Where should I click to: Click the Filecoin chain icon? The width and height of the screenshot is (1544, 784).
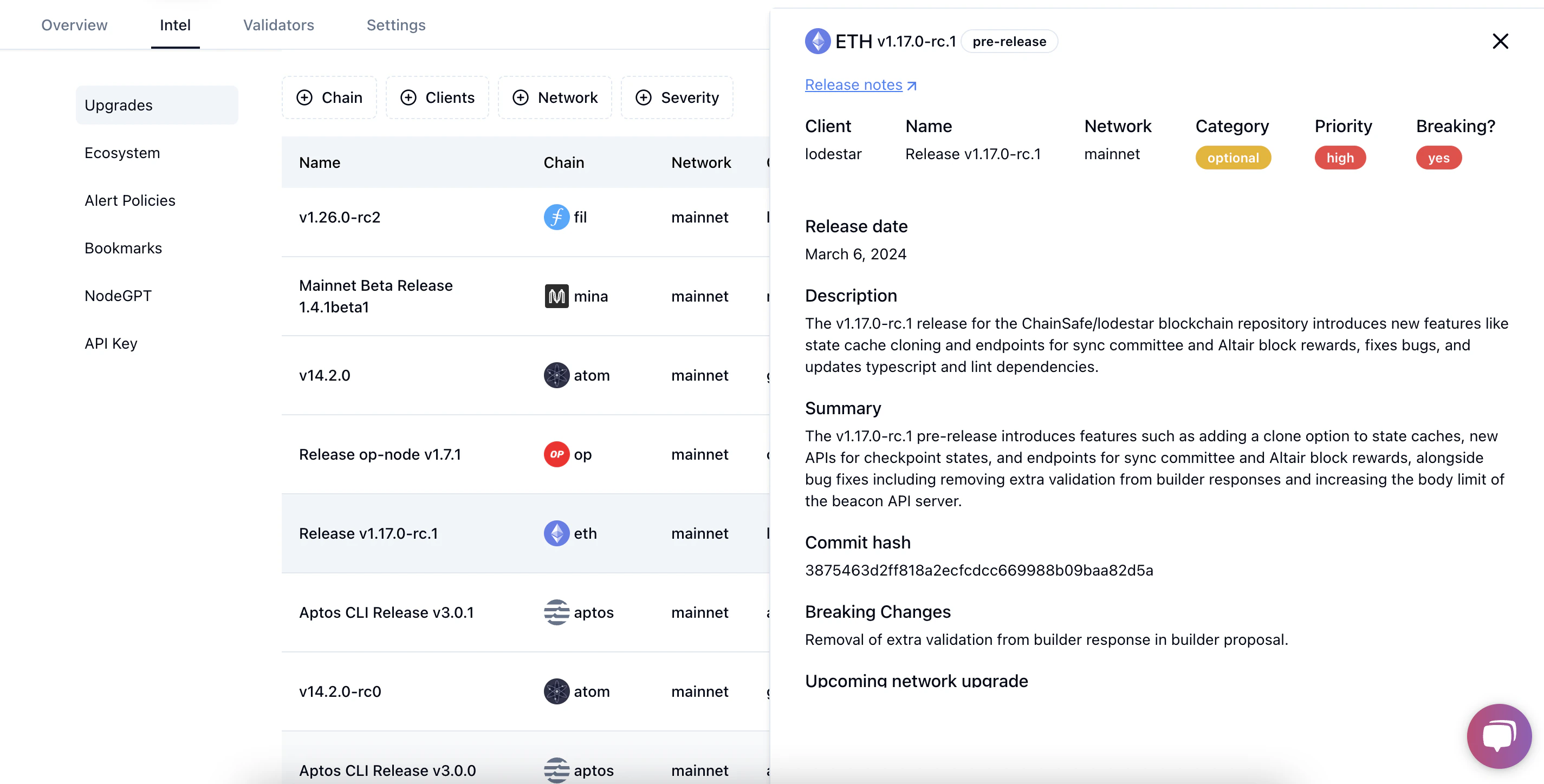click(x=556, y=218)
